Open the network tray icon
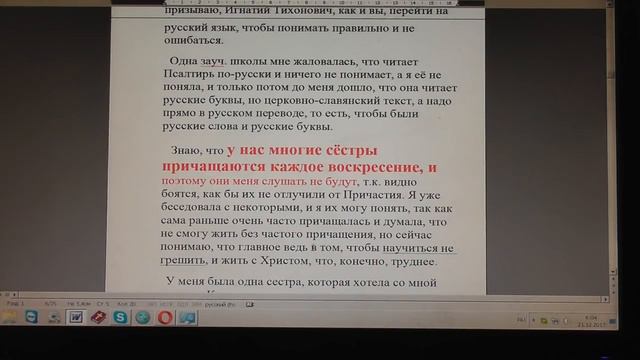This screenshot has width=640, height=360. click(x=555, y=322)
